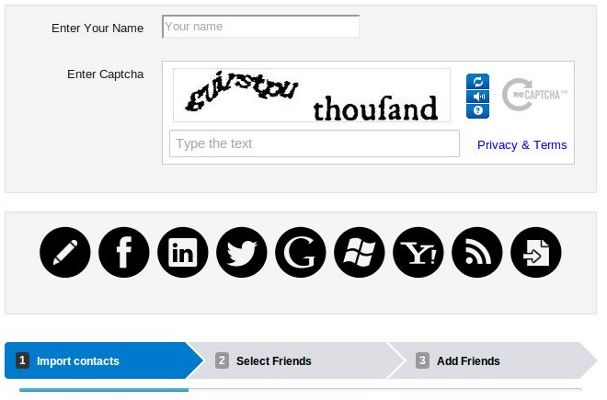Select the LinkedIn import icon
Viewport: 607px width, 400px height.
coord(183,252)
